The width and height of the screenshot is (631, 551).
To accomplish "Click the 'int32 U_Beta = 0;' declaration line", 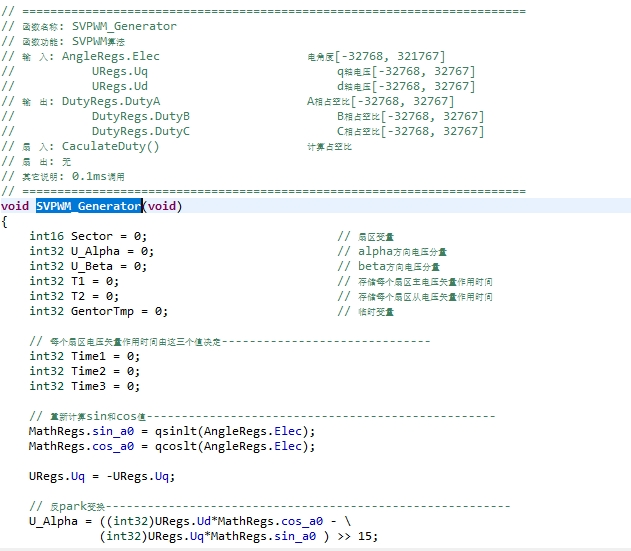I will 88,266.
